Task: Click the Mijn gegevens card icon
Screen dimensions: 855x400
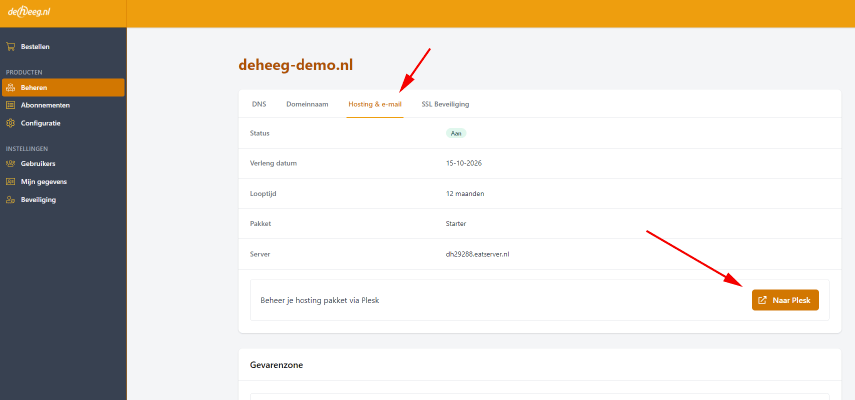Action: pyautogui.click(x=10, y=181)
